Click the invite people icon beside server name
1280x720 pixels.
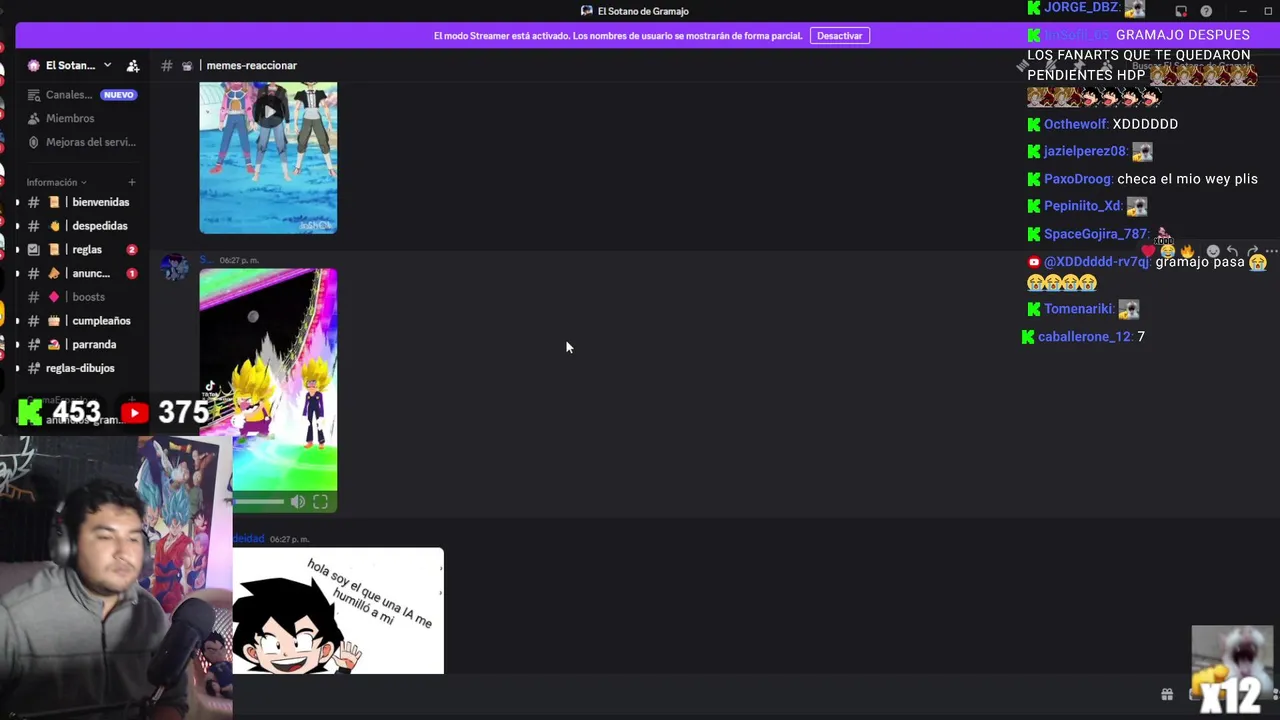pos(133,66)
